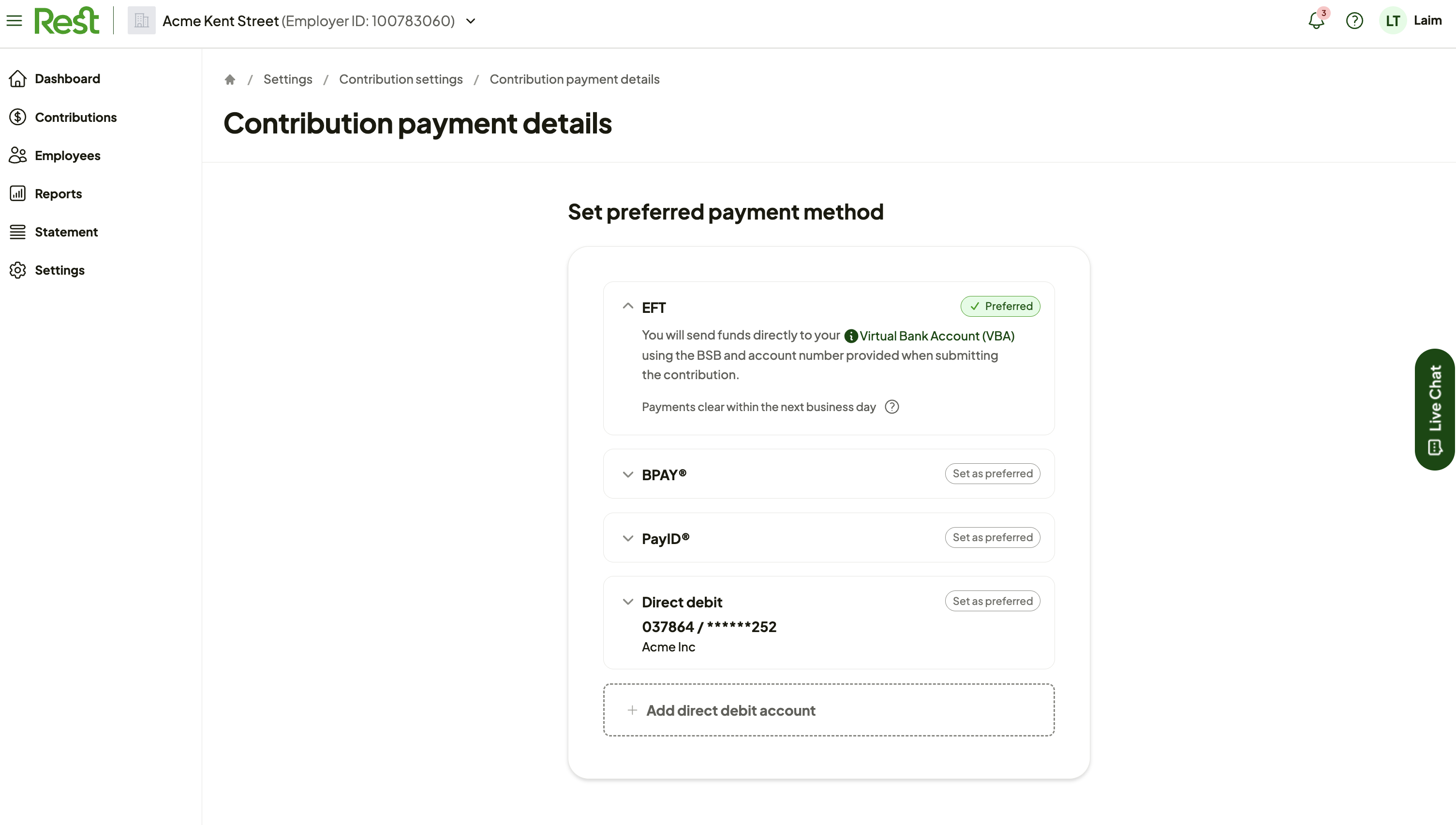Open the notifications bell
The image size is (1456, 825).
[x=1316, y=21]
